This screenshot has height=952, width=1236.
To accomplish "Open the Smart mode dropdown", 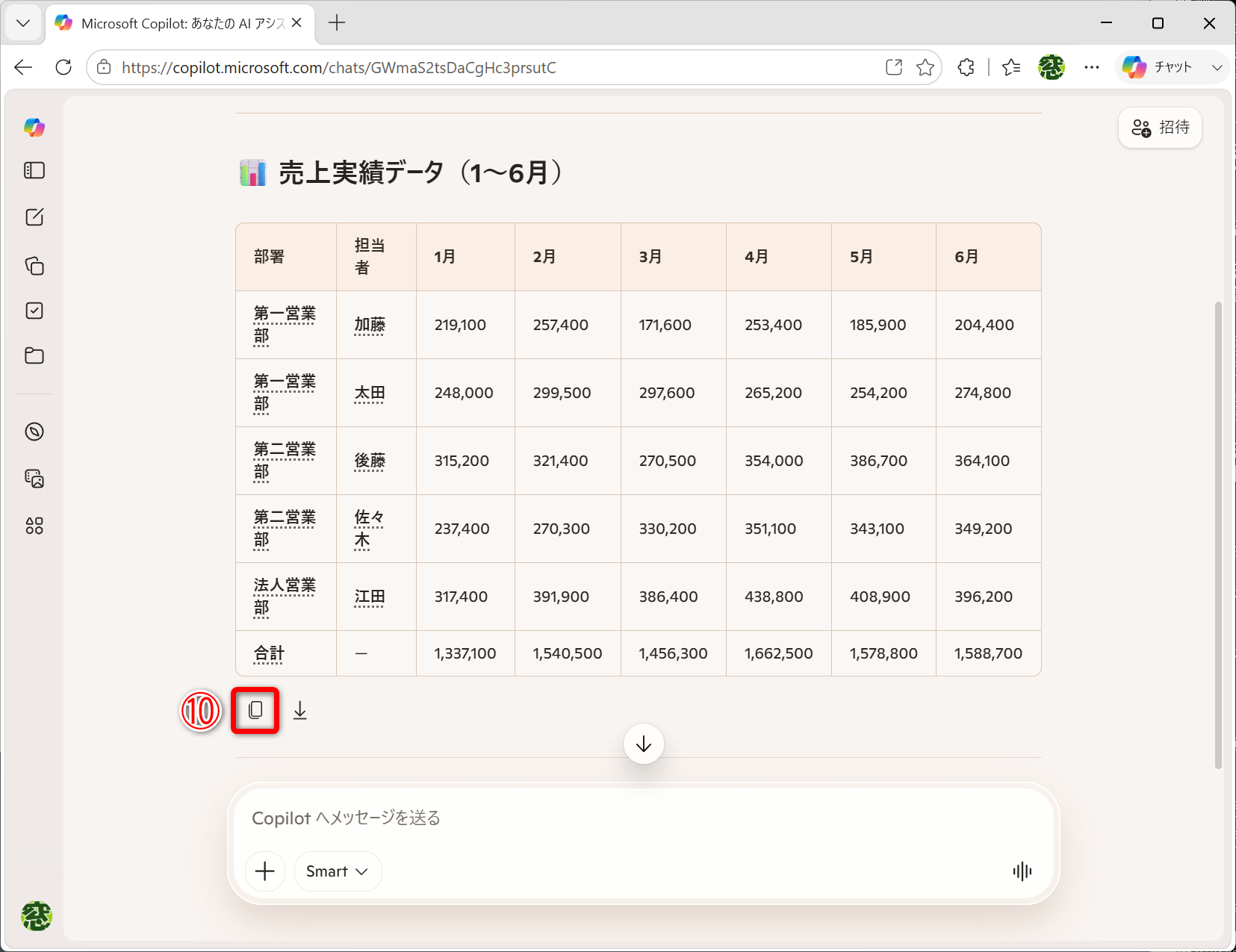I will tap(338, 871).
